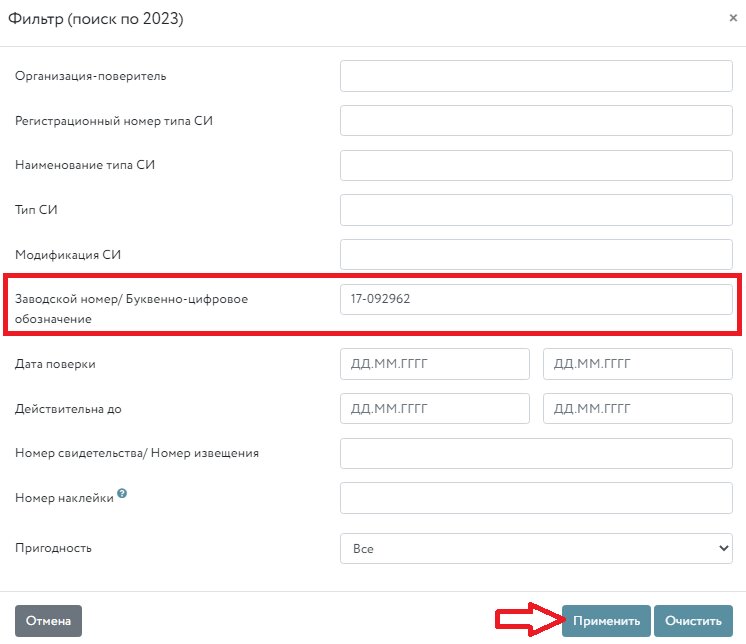Screen dimensions: 746x644
Task: Click into the Модификация СИ input field
Action: tap(536, 254)
